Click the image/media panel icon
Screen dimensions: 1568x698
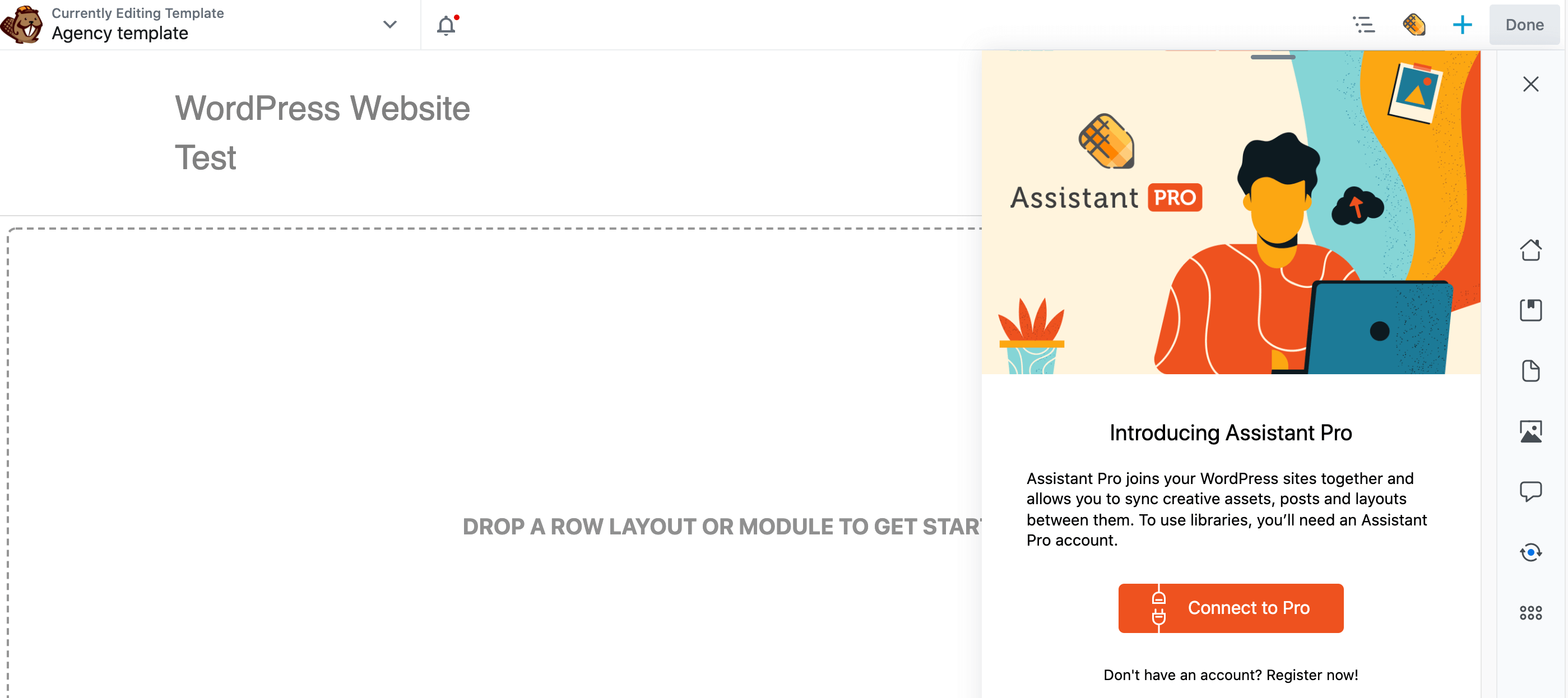tap(1530, 432)
